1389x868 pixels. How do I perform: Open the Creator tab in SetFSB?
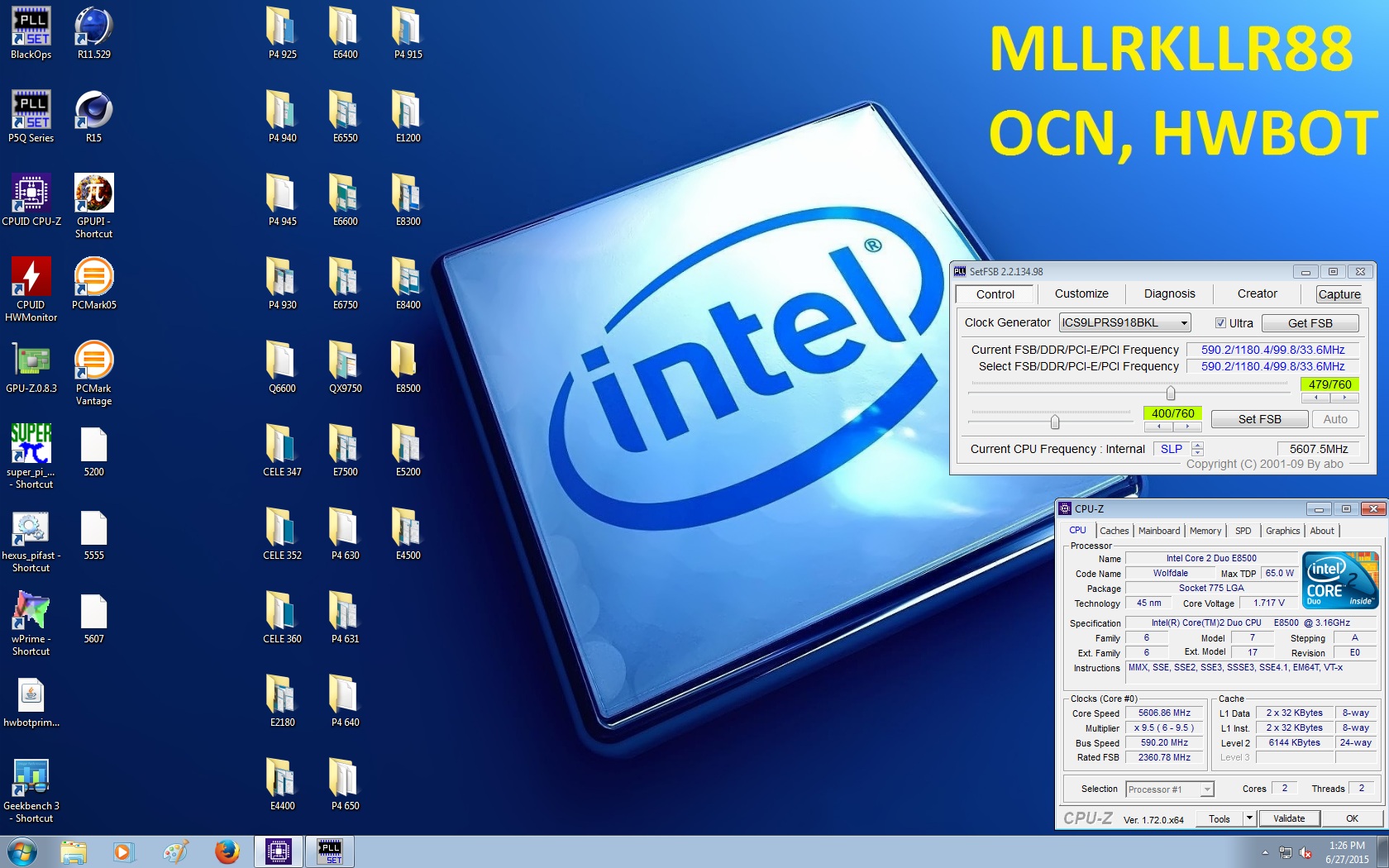click(x=1257, y=293)
